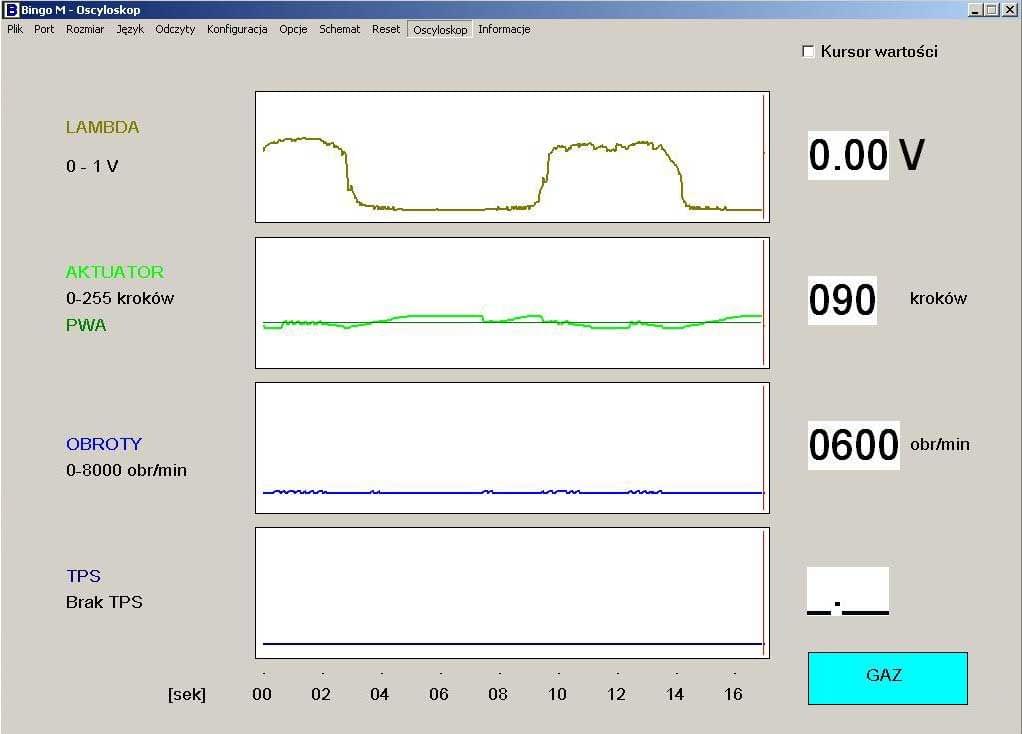Select the Oscyloskop menu item
Screen dimensions: 1022x734
[440, 30]
